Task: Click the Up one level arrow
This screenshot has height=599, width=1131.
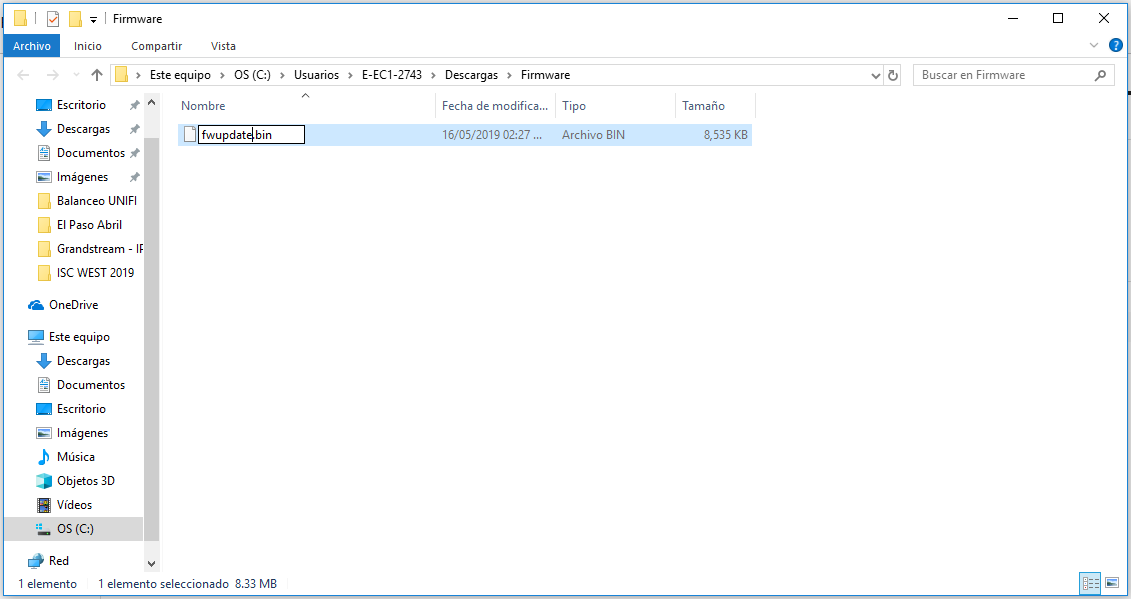Action: click(97, 75)
